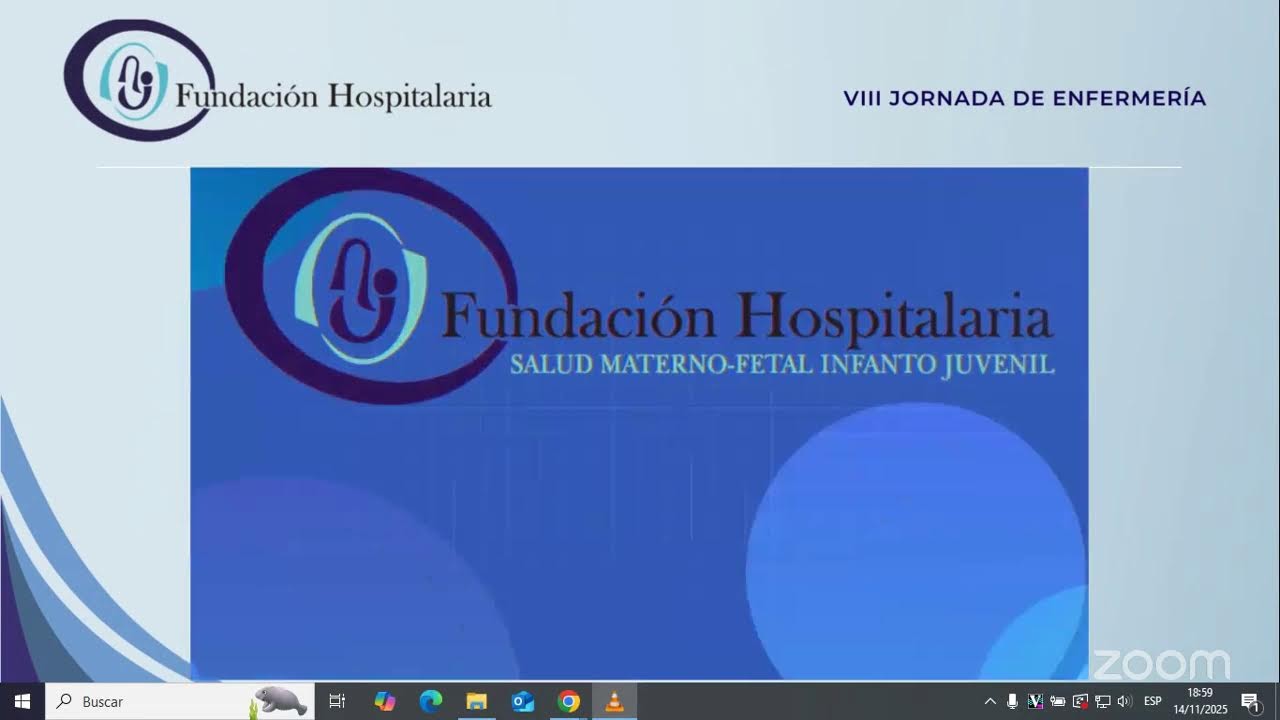Open the network connection tray icon
Viewport: 1280px width, 720px height.
[x=1103, y=701]
